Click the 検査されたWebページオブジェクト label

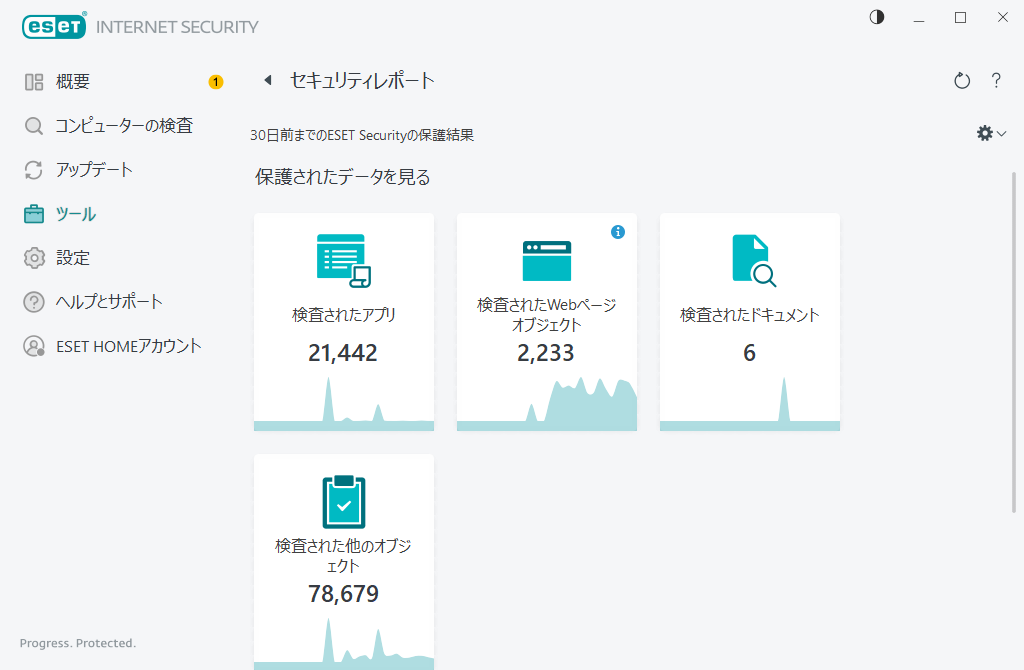(x=547, y=315)
